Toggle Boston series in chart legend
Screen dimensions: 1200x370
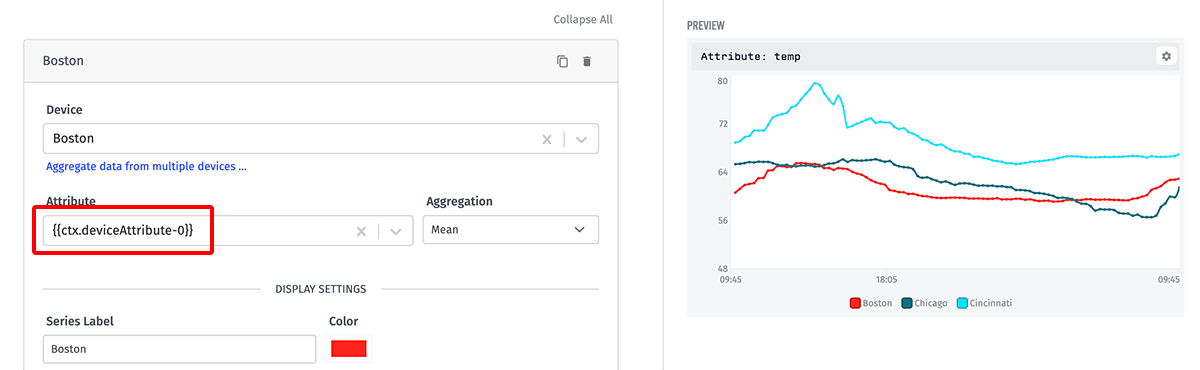tap(870, 303)
